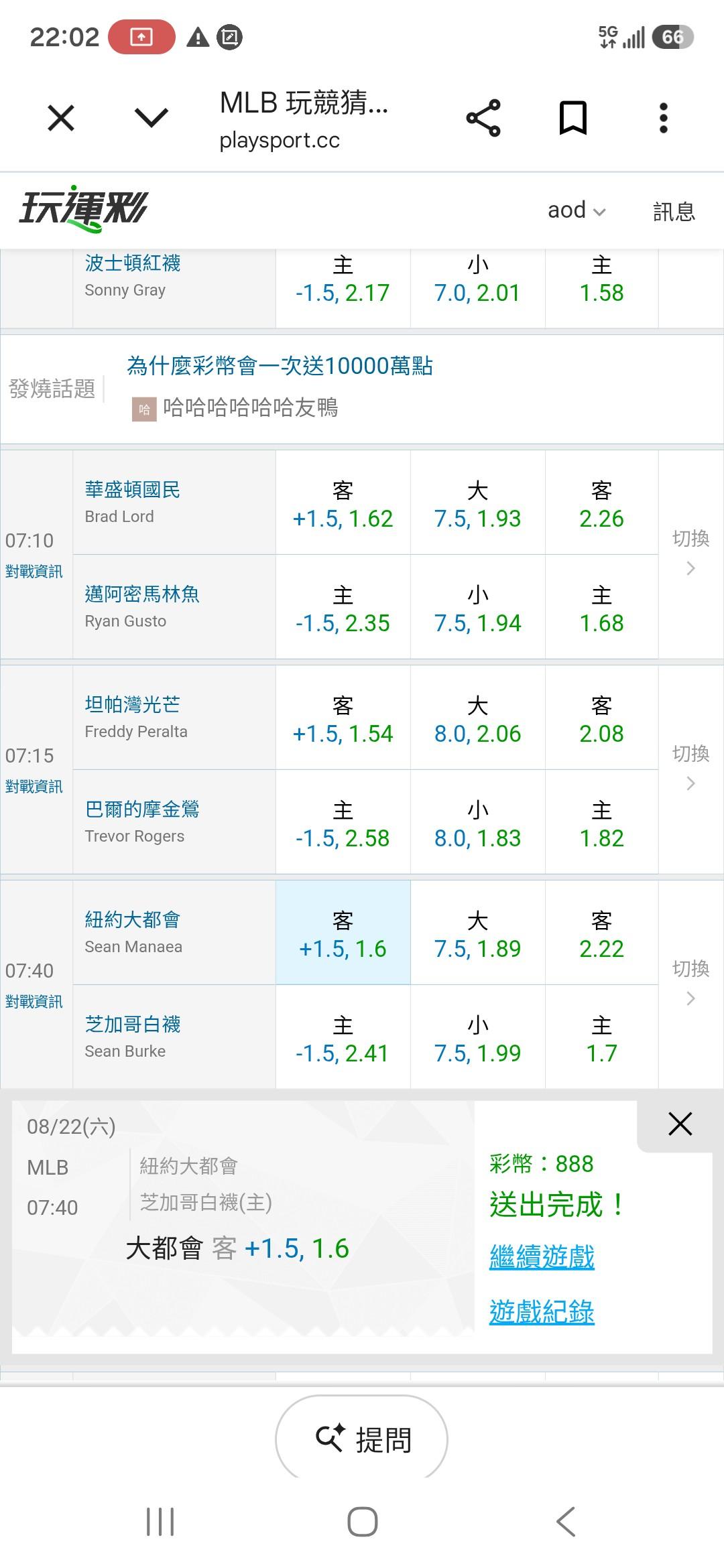The width and height of the screenshot is (724, 1568).
Task: Close the browser tab with X icon
Action: coord(61,119)
